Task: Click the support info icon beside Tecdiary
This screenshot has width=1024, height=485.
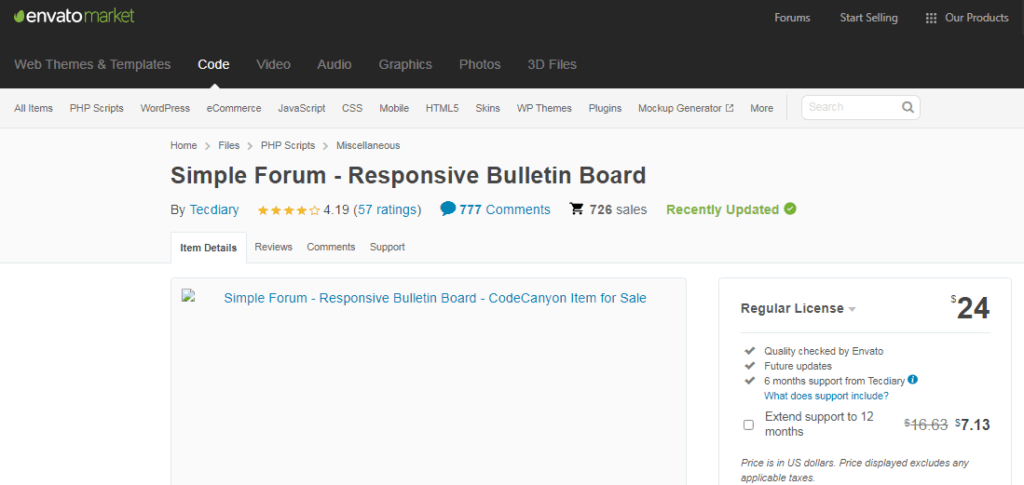Action: pos(913,380)
